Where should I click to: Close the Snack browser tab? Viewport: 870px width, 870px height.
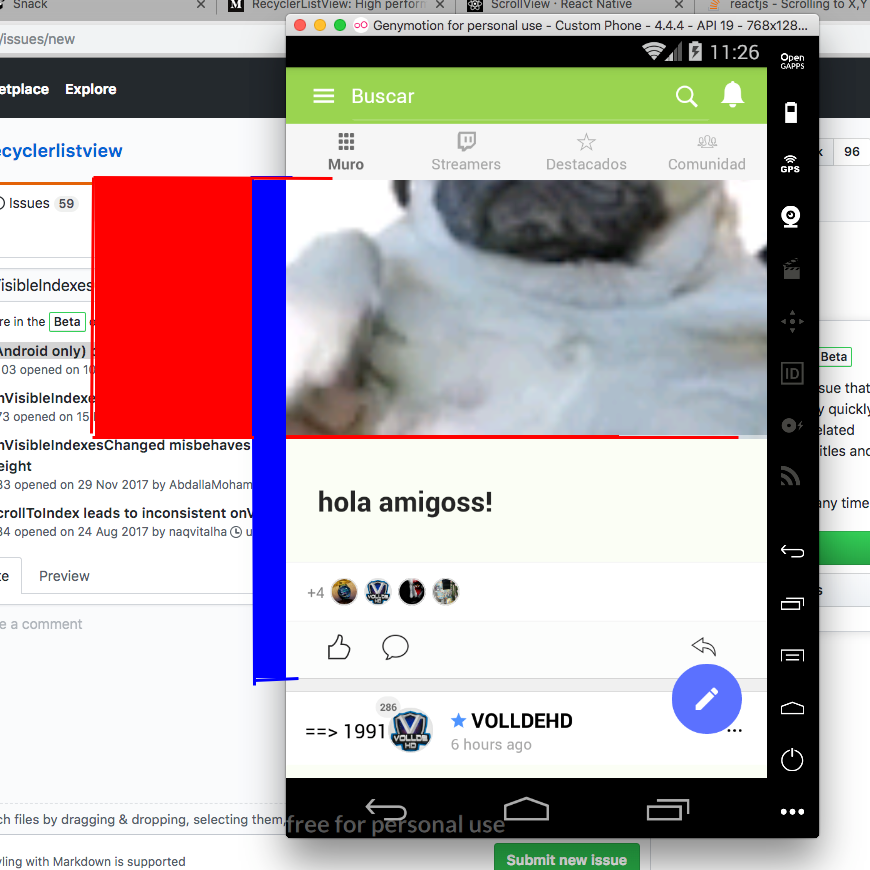click(x=201, y=4)
